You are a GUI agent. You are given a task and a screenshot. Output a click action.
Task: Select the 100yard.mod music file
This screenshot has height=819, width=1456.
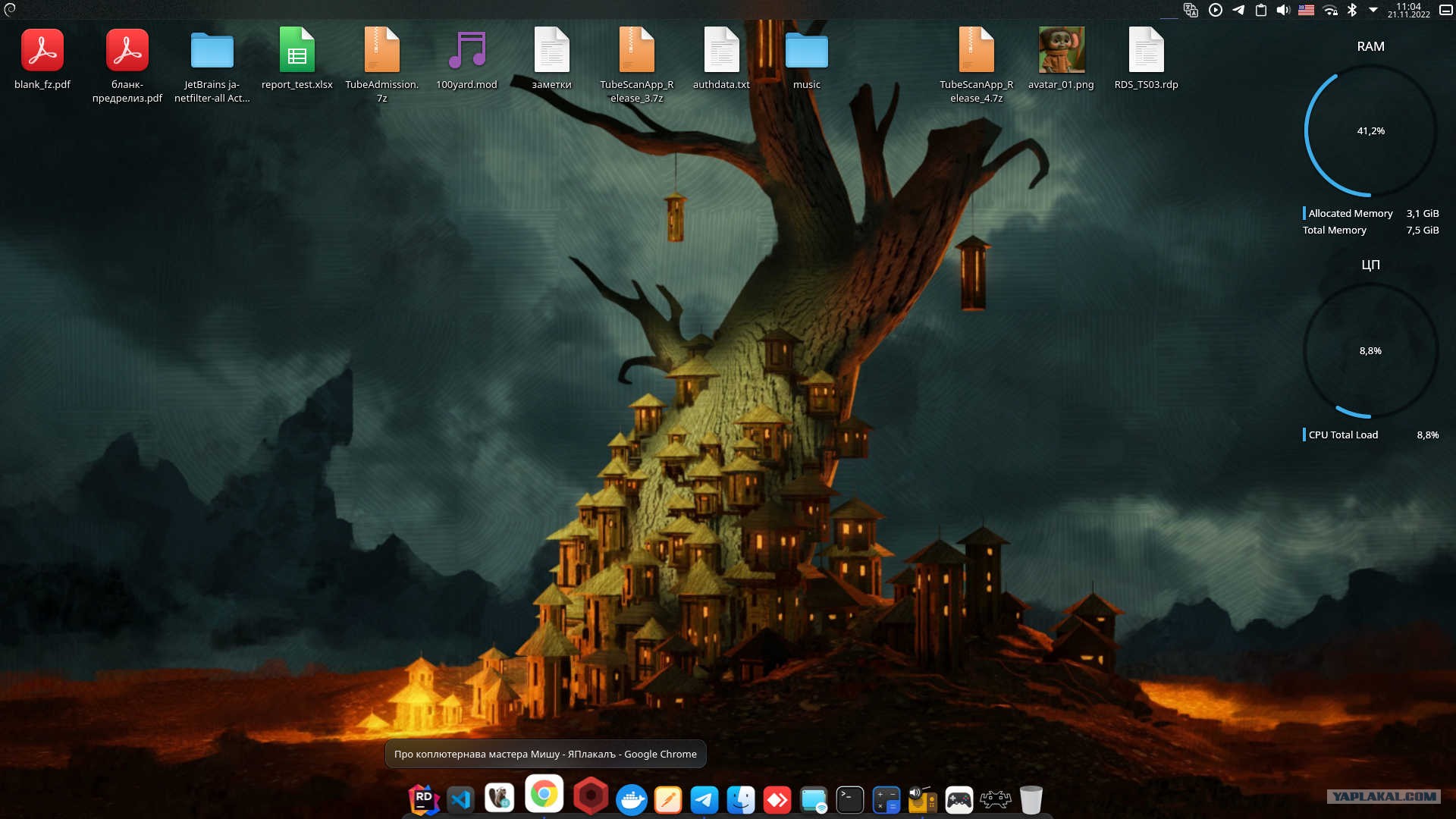467,59
